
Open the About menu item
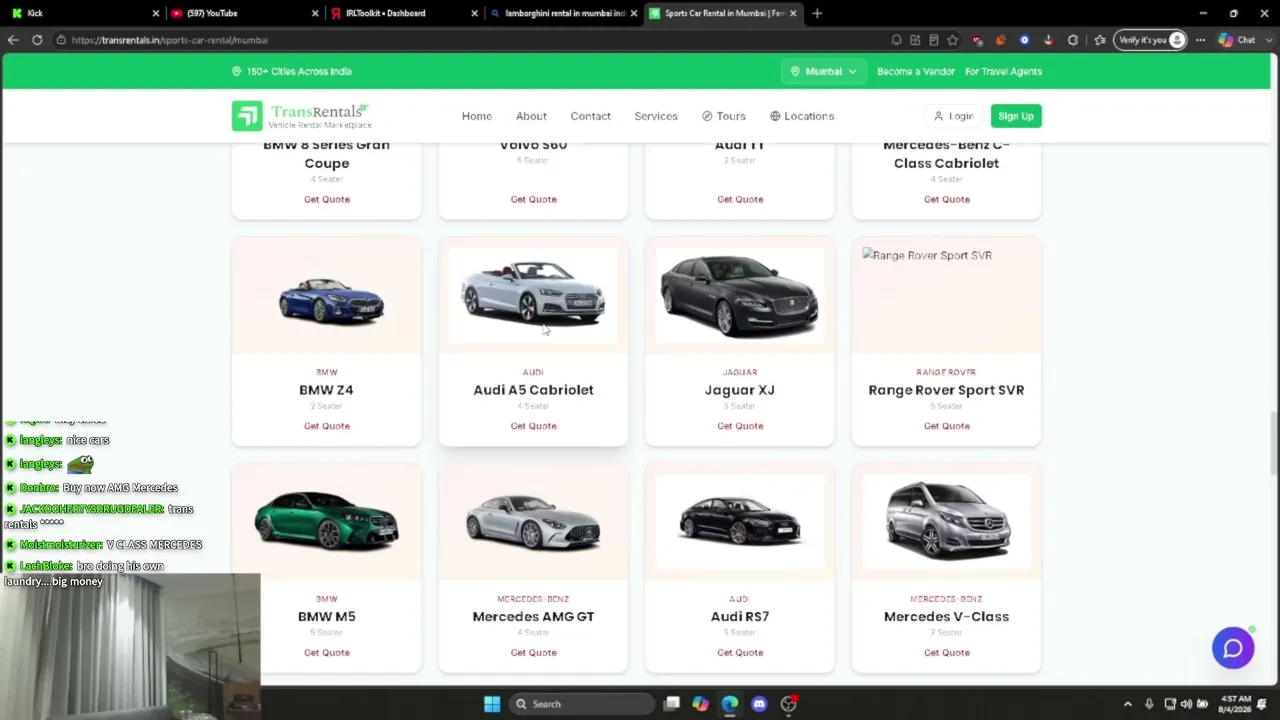click(x=531, y=116)
